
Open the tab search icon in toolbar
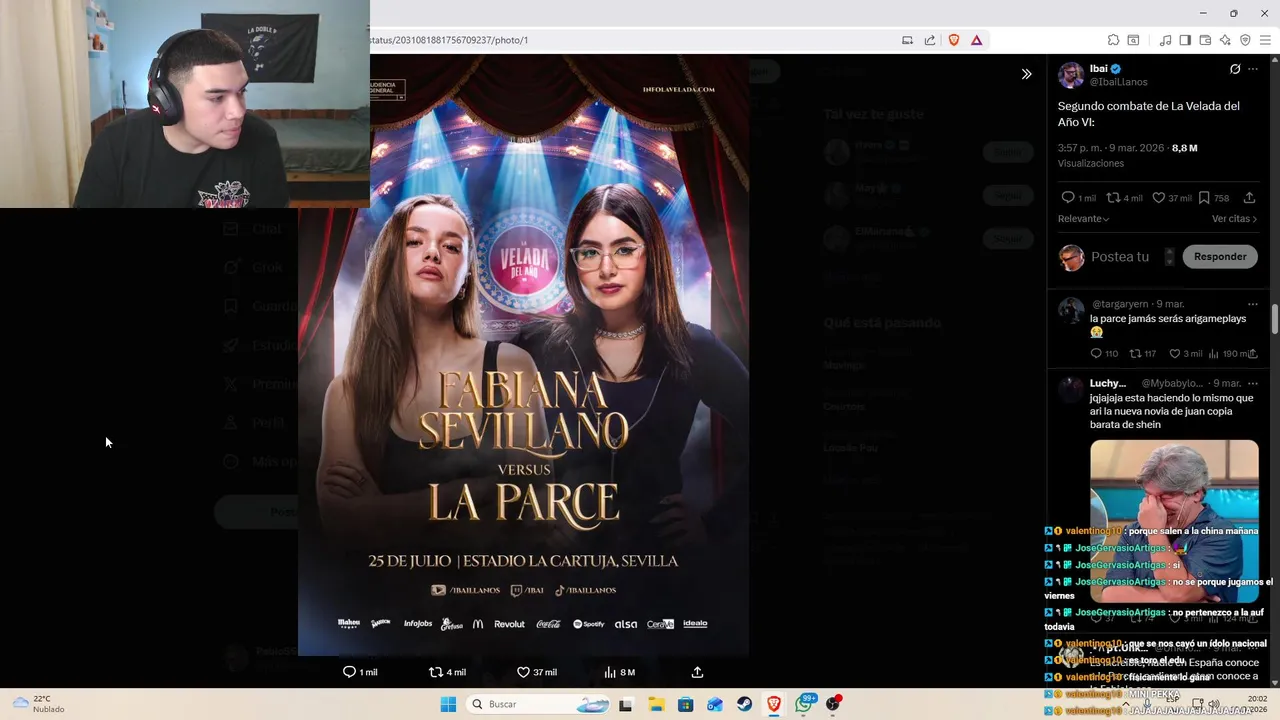[x=1133, y=40]
